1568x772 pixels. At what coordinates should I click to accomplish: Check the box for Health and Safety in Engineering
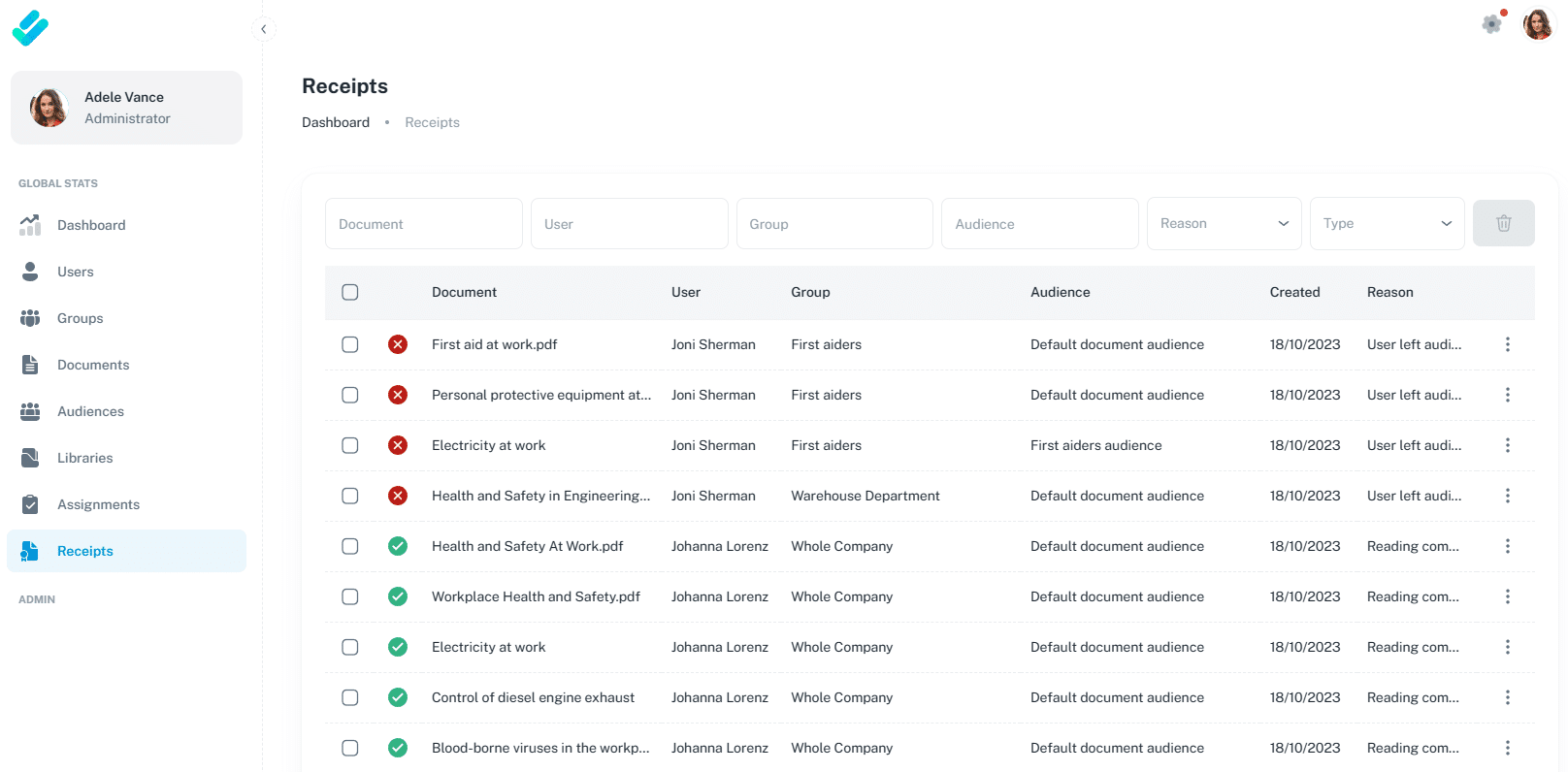[350, 496]
